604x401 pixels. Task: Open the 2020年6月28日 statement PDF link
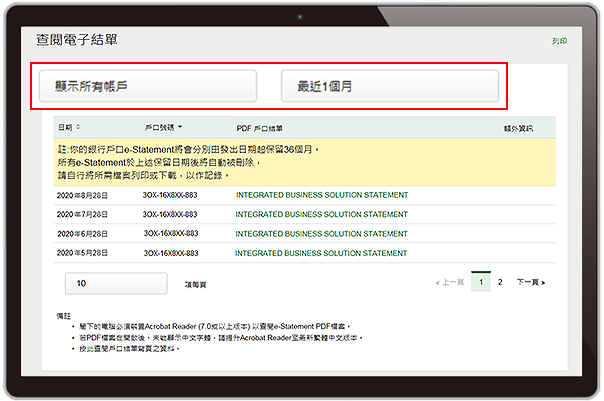tap(322, 234)
